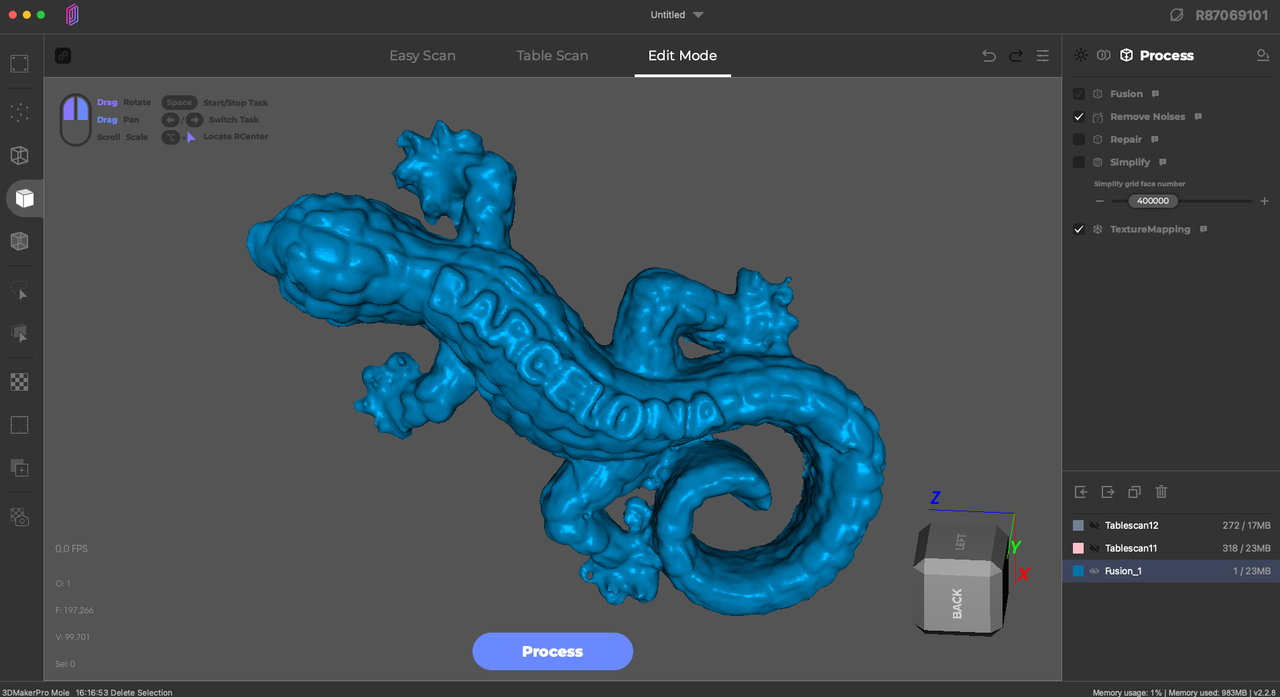Click the blue Process button

552,651
